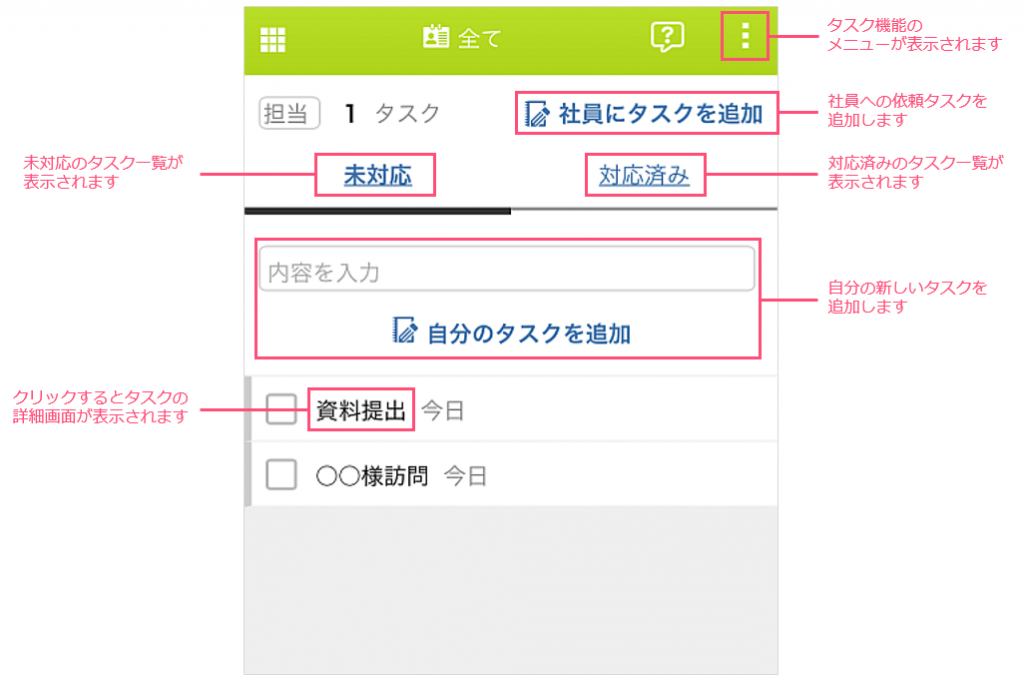Click the 自分のタスクを追加 button
The width and height of the screenshot is (1024, 681).
tap(511, 332)
